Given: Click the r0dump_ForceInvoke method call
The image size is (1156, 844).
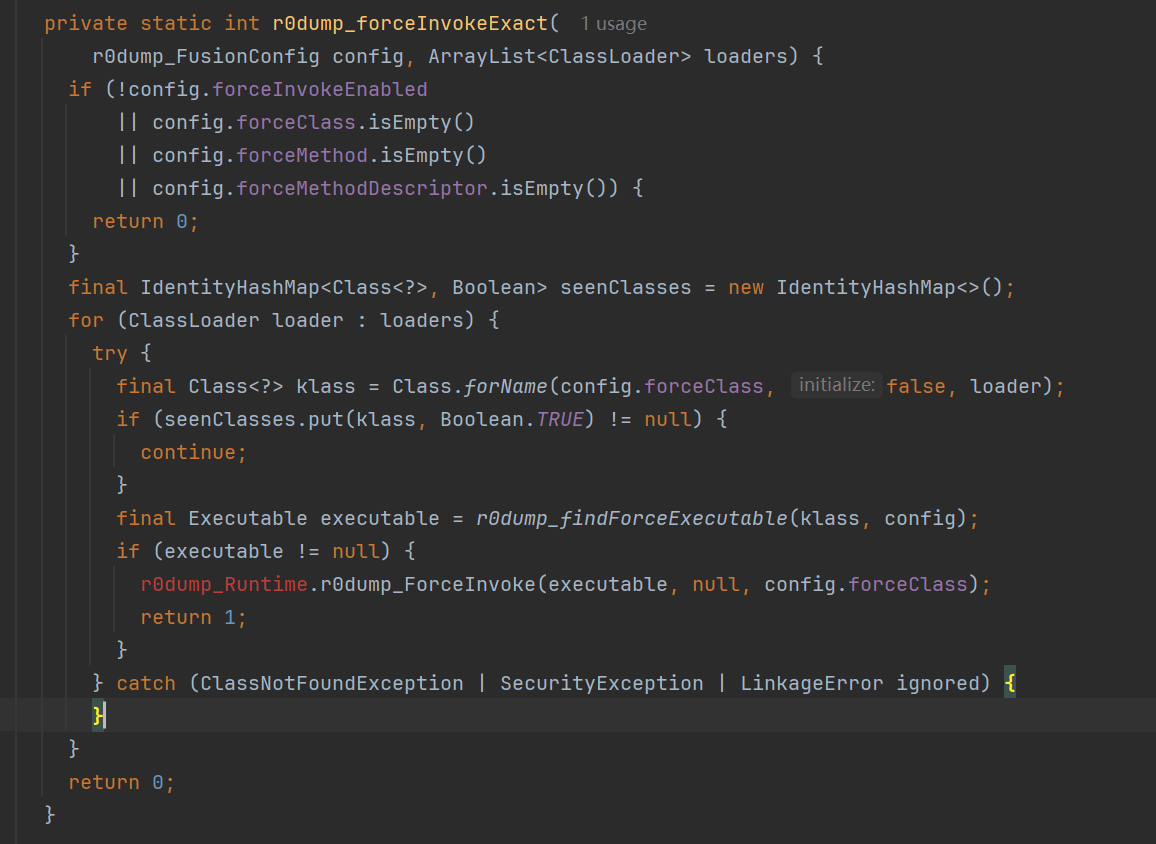Looking at the screenshot, I should pyautogui.click(x=428, y=585).
